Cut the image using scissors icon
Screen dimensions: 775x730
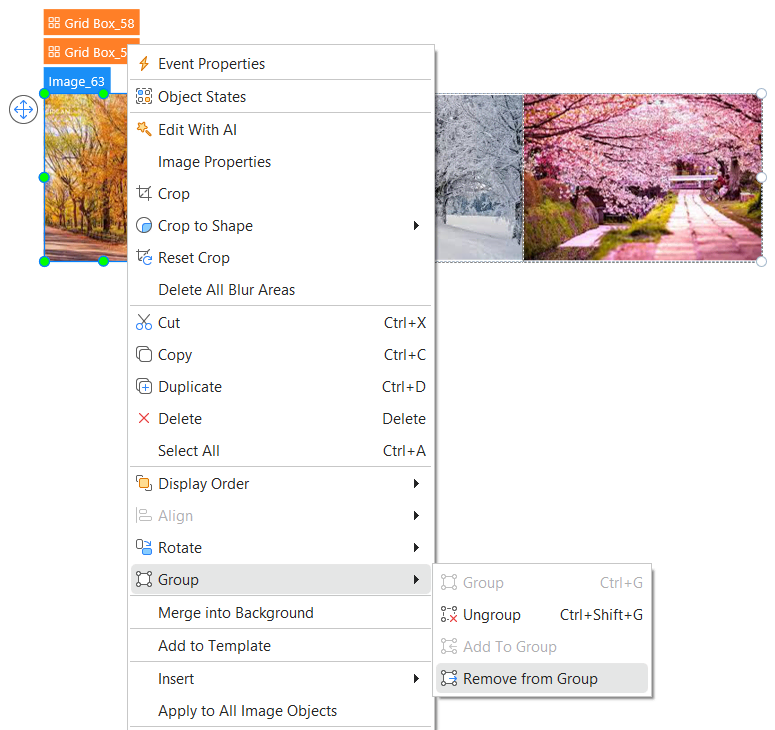(144, 323)
